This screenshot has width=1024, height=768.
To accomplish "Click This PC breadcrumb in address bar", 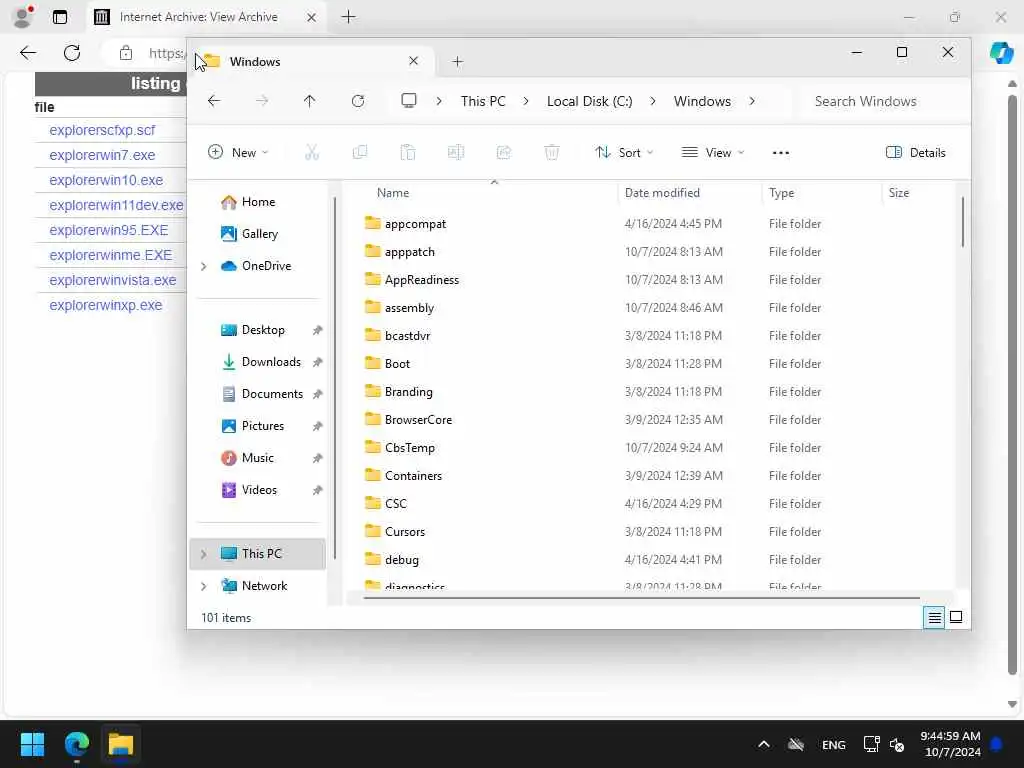I will (483, 101).
